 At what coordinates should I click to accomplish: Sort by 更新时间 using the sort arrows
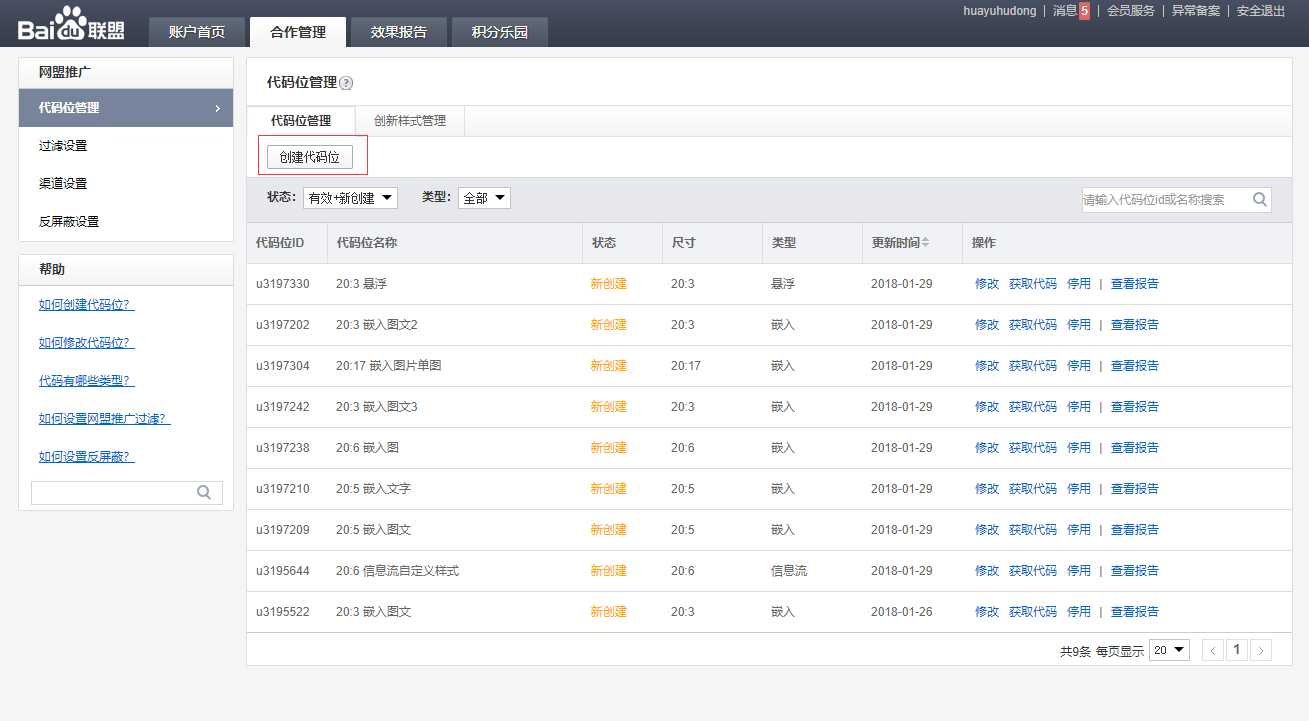pos(926,243)
